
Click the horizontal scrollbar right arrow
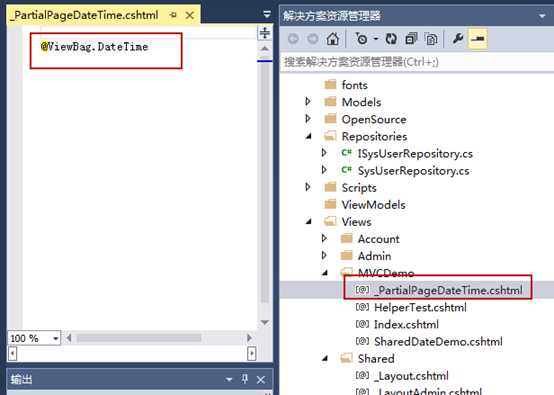249,338
